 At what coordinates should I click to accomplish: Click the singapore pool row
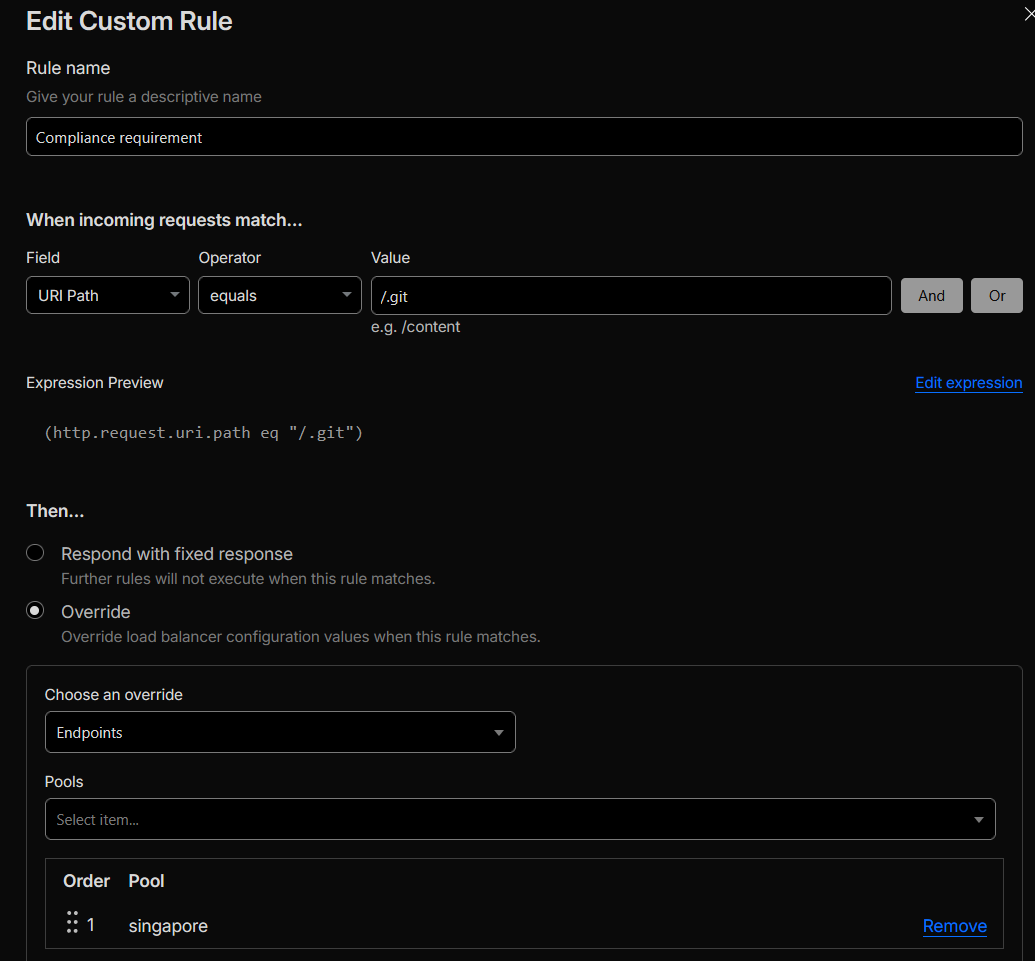click(x=168, y=926)
